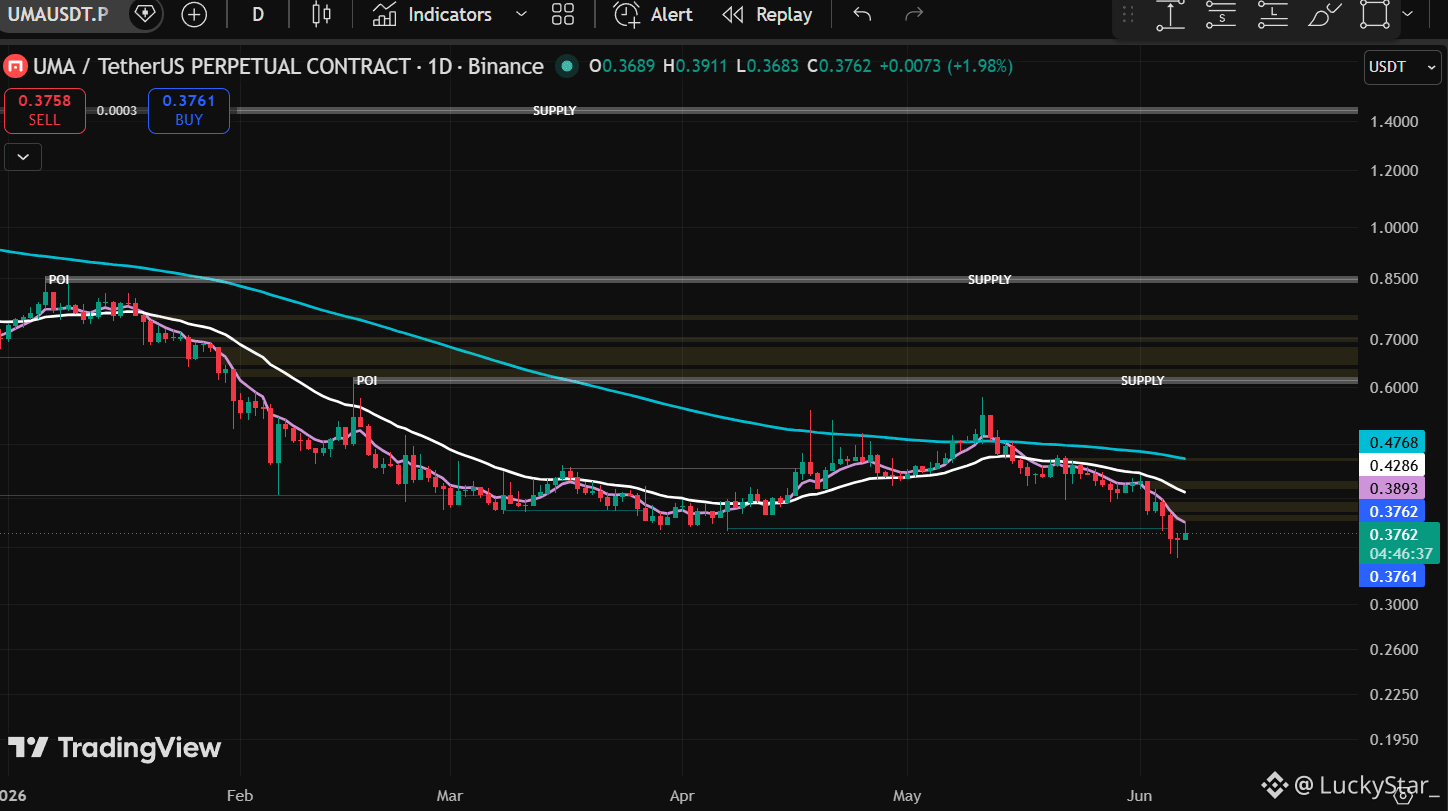Click the Apr label on time axis
This screenshot has height=811, width=1448.
(x=682, y=796)
